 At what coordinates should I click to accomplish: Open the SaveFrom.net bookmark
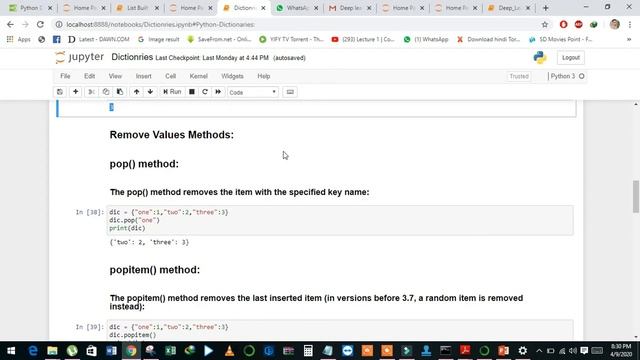[x=220, y=39]
